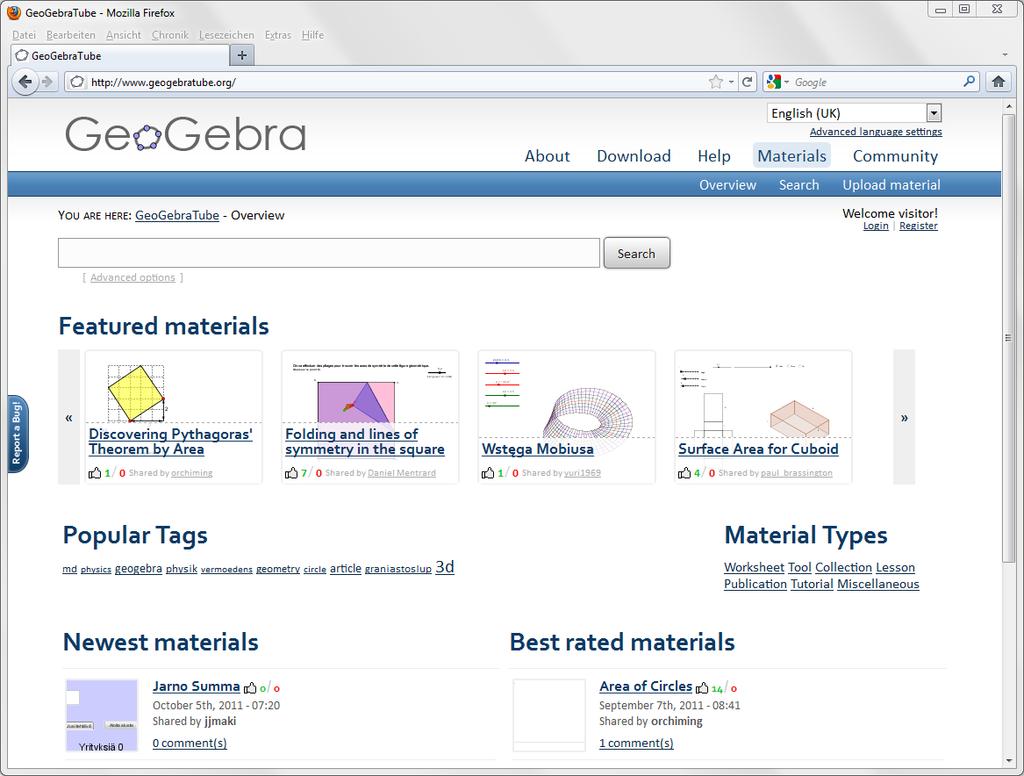Screen dimensions: 1024x776
Task: Click thumbs-up icon next to Area of Circles
Action: 702,687
